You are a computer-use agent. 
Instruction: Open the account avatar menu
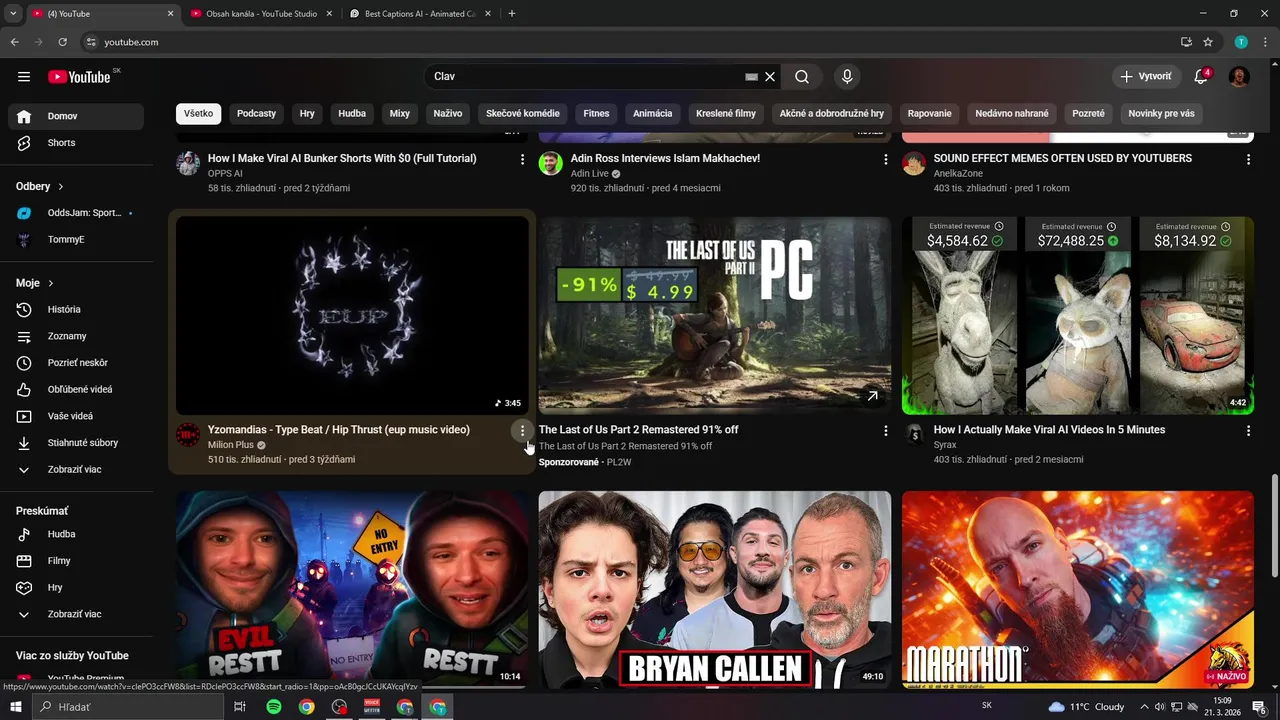[x=1239, y=77]
